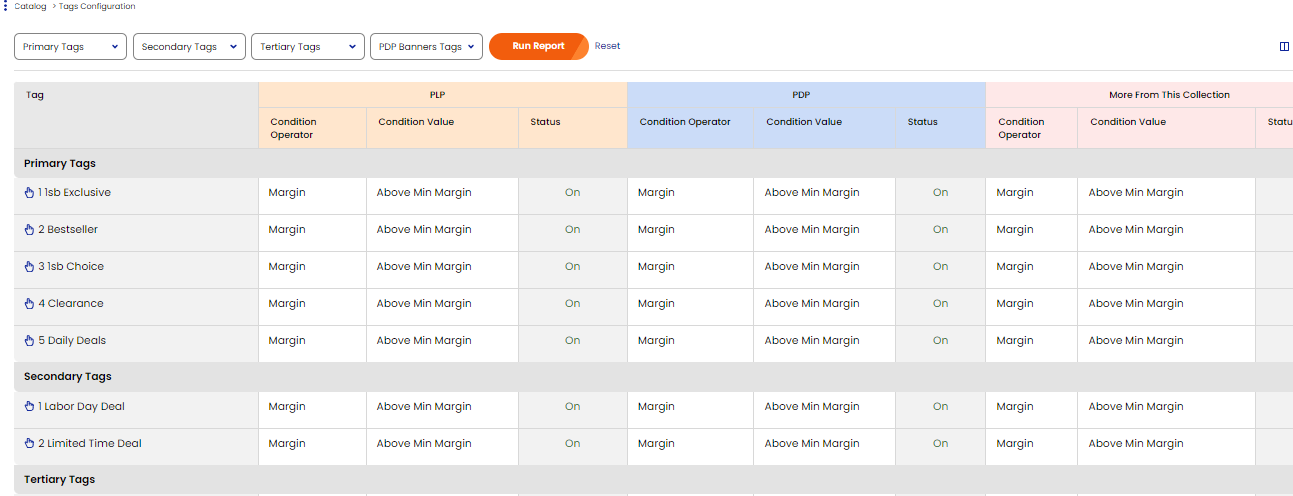Open the Primary Tags dropdown
Screen dimensions: 1293x496
point(70,47)
